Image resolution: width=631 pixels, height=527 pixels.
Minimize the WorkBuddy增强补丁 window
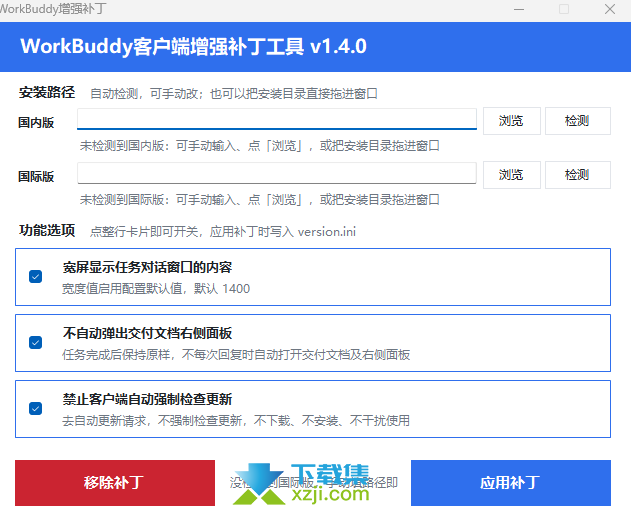pyautogui.click(x=519, y=9)
